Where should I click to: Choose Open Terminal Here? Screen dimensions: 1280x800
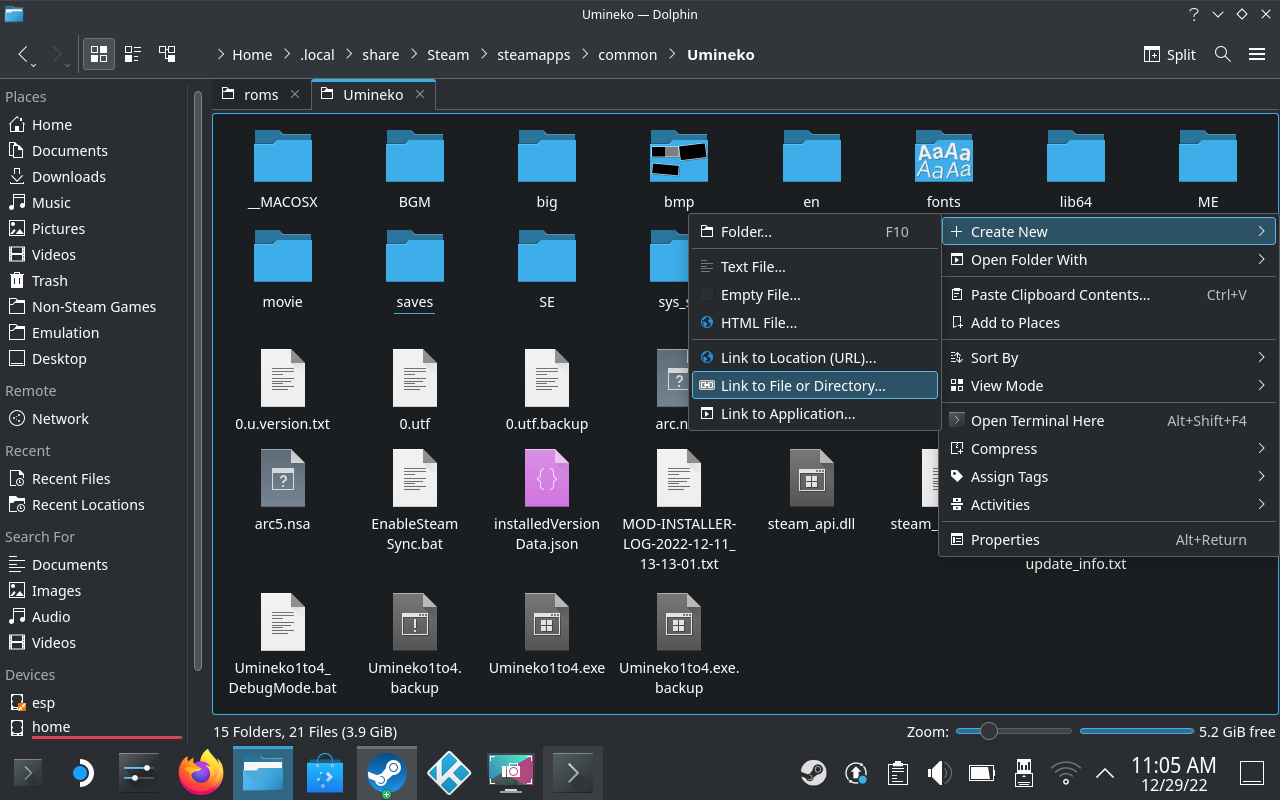(x=1109, y=421)
